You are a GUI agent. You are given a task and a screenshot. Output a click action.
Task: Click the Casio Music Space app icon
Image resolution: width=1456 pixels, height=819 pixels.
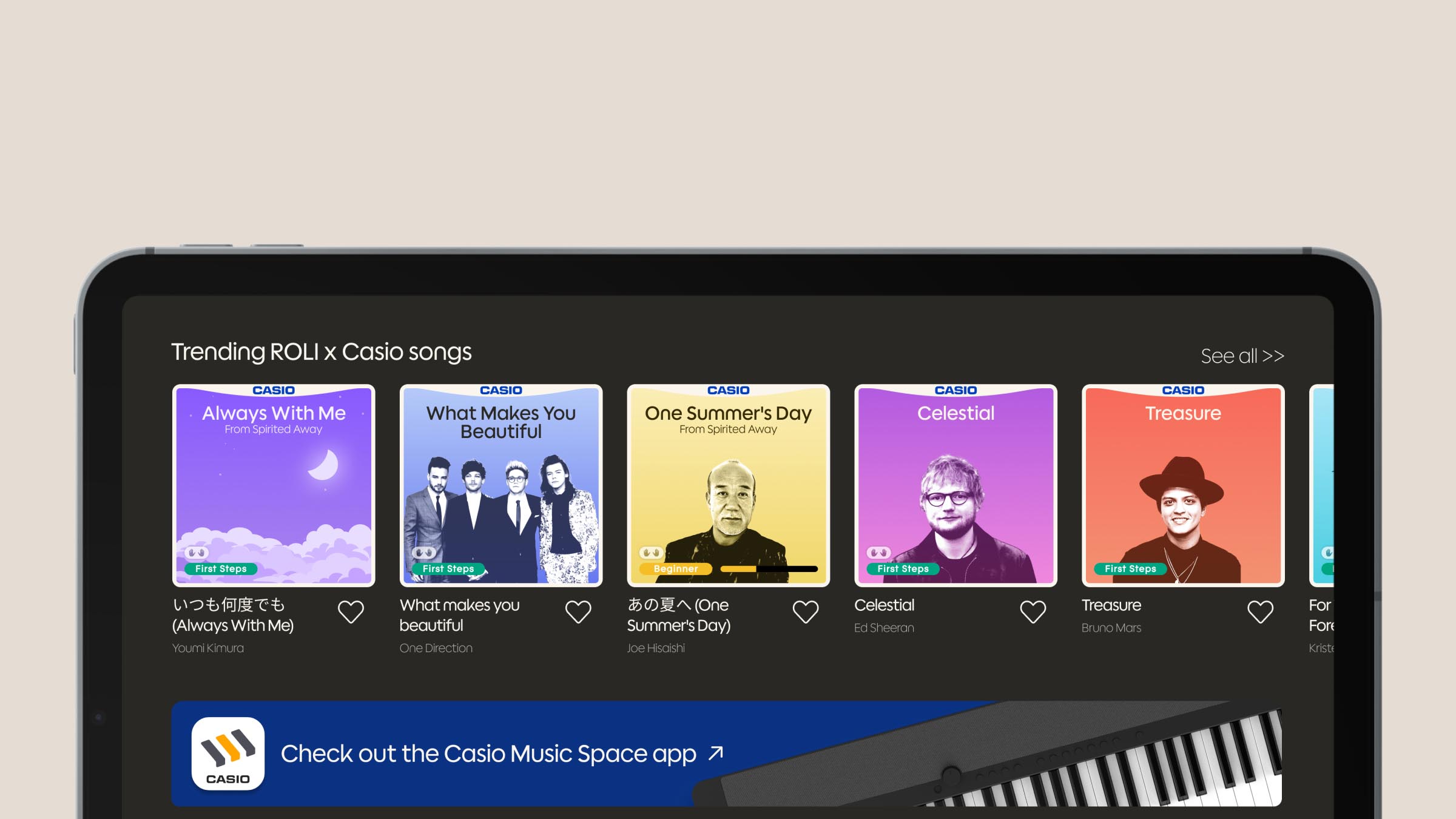pos(228,753)
